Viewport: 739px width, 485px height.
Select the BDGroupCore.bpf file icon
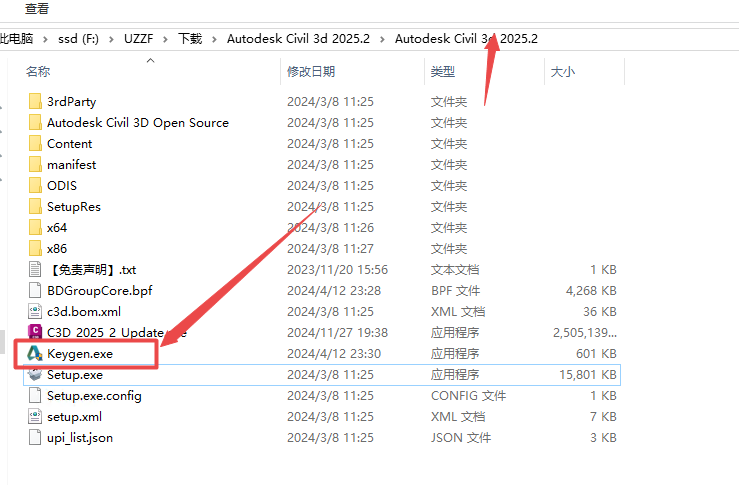(x=35, y=291)
